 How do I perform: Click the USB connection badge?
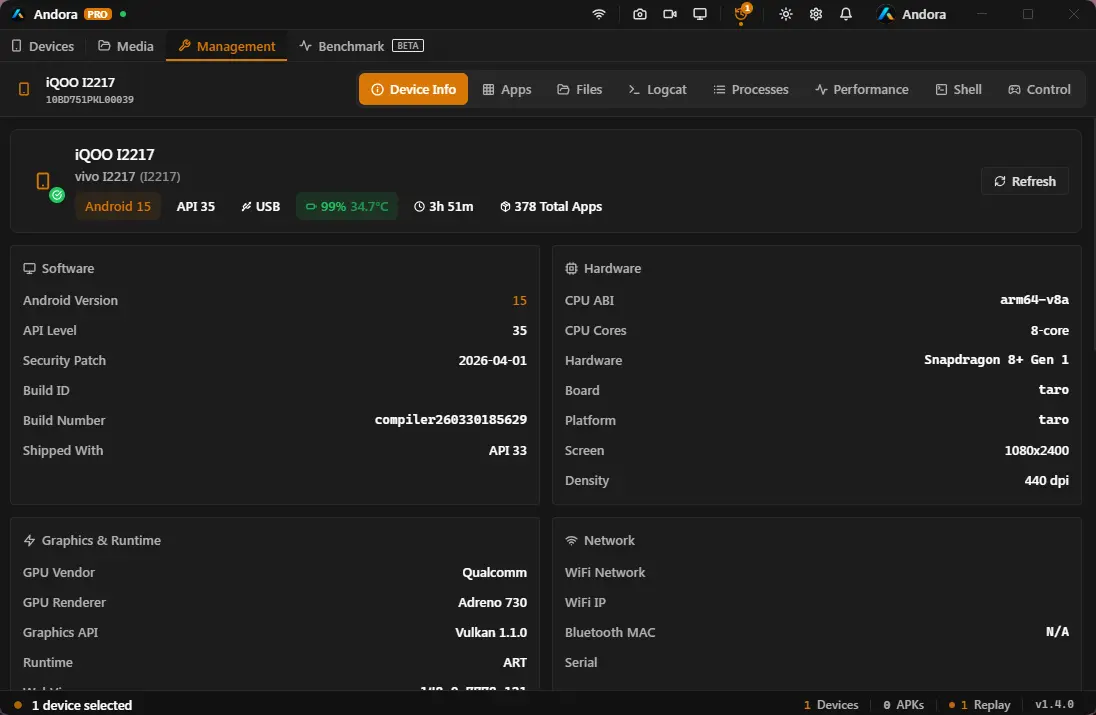pyautogui.click(x=261, y=206)
